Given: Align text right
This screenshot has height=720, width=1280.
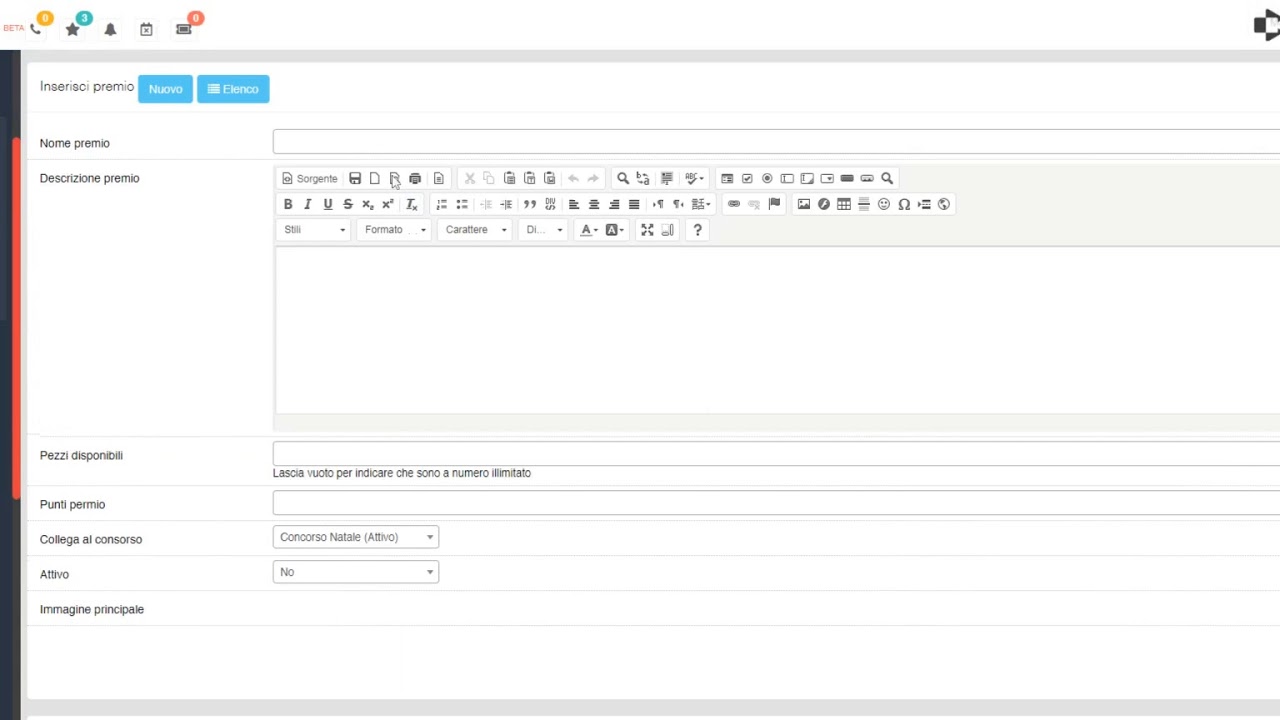Looking at the screenshot, I should 614,204.
